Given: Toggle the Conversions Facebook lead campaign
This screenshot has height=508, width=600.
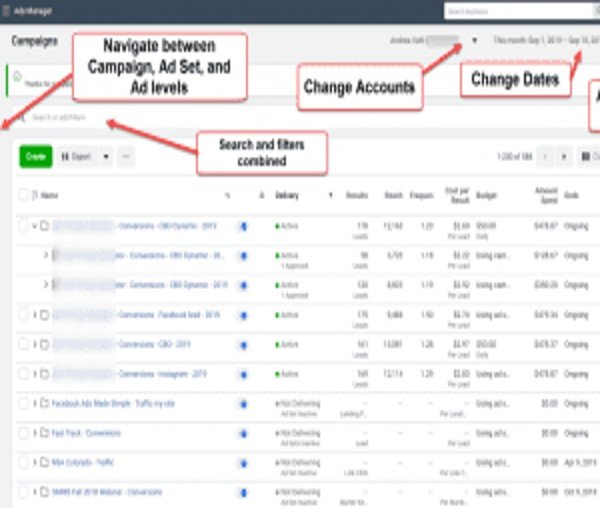Looking at the screenshot, I should tap(243, 316).
